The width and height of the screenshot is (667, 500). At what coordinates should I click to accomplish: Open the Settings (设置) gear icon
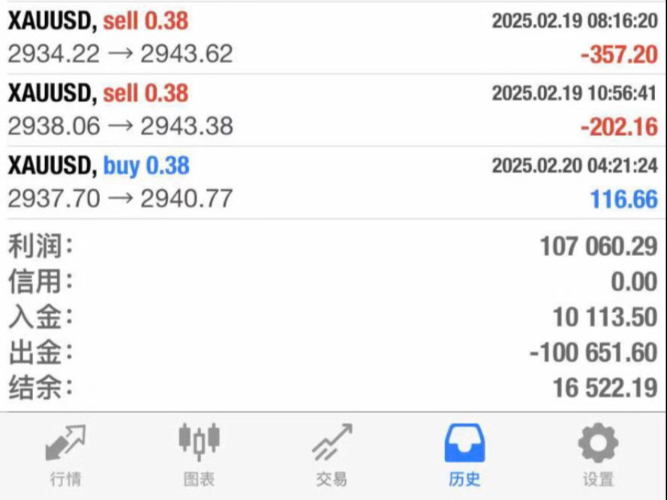(x=598, y=442)
